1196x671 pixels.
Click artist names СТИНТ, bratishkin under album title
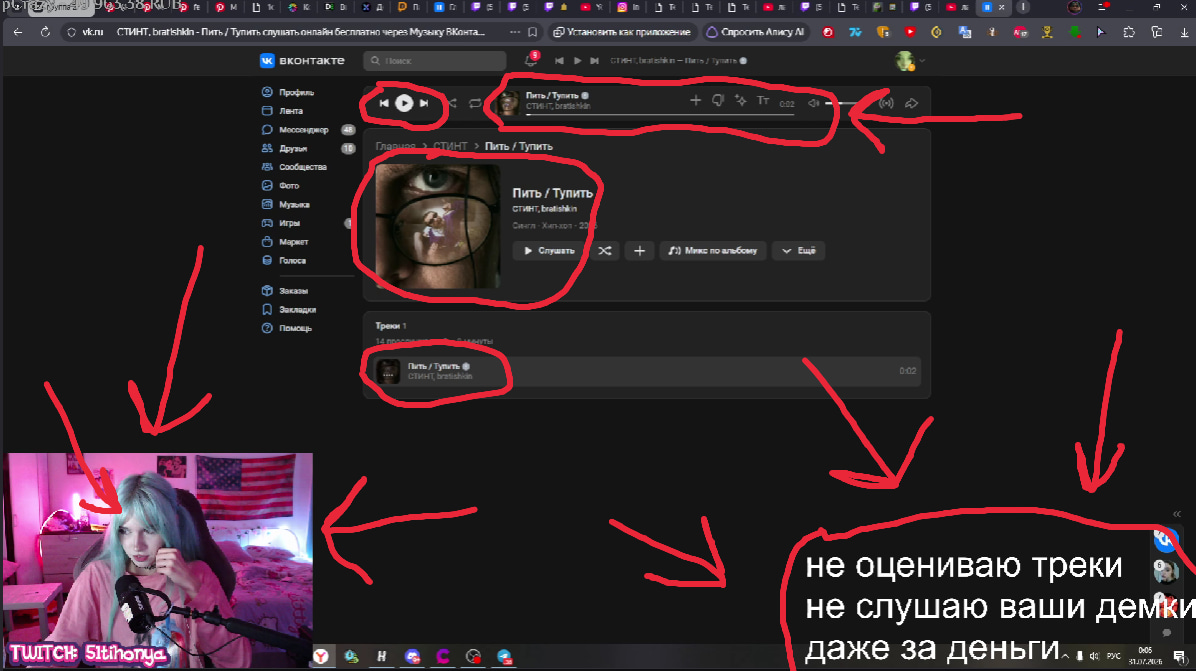pyautogui.click(x=545, y=208)
